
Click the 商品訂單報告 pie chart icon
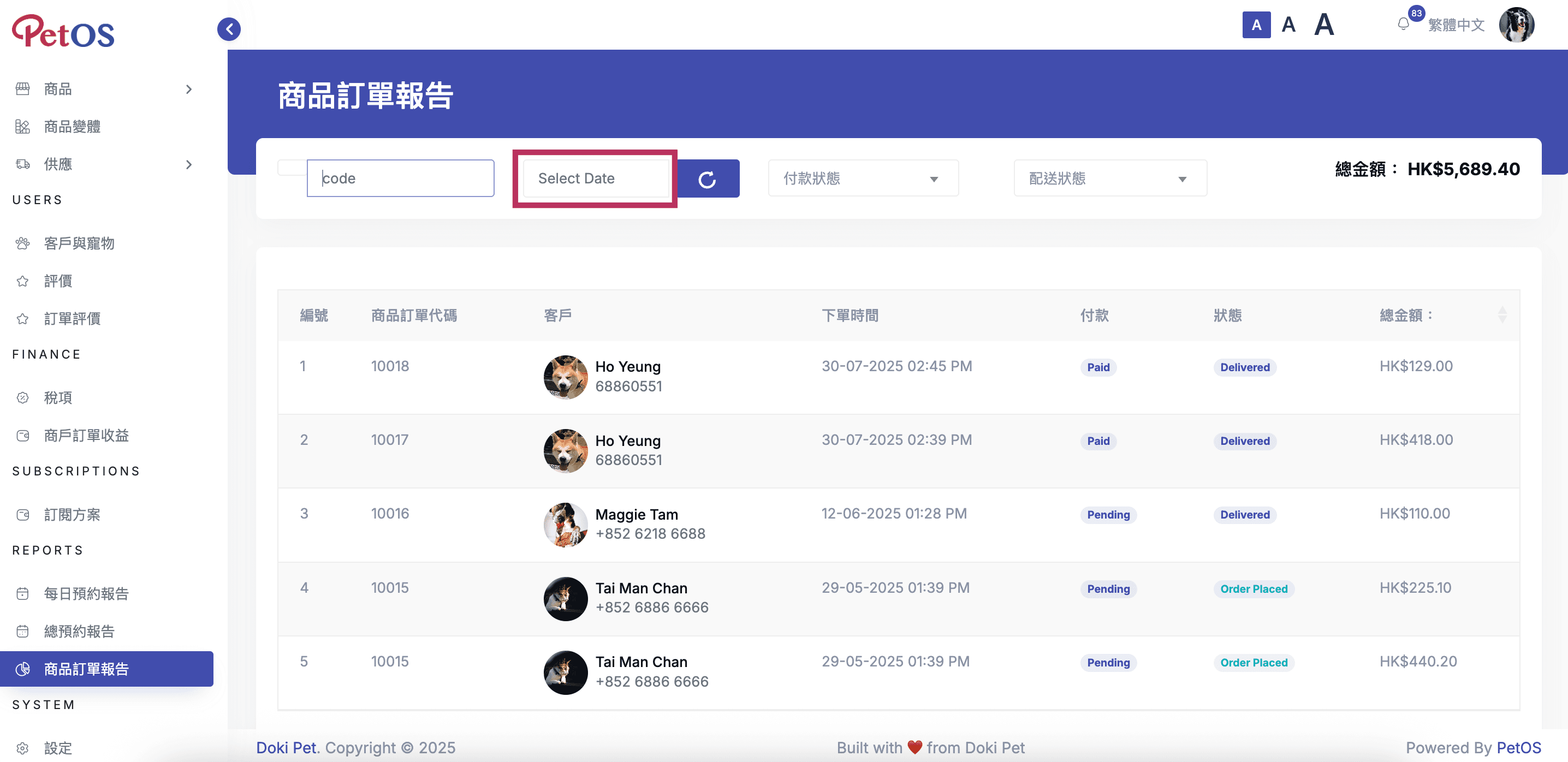22,670
